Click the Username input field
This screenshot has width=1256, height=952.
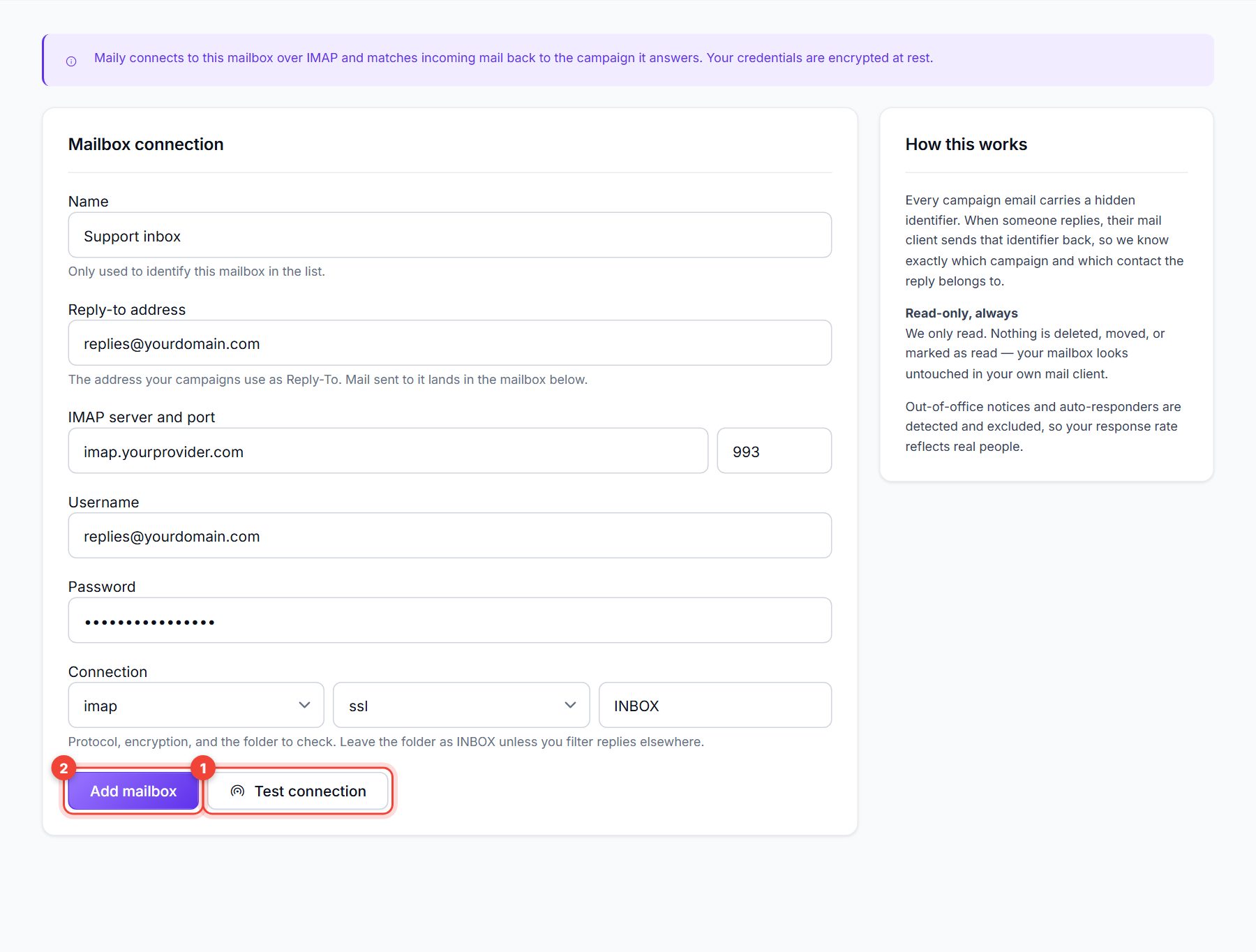click(x=450, y=535)
